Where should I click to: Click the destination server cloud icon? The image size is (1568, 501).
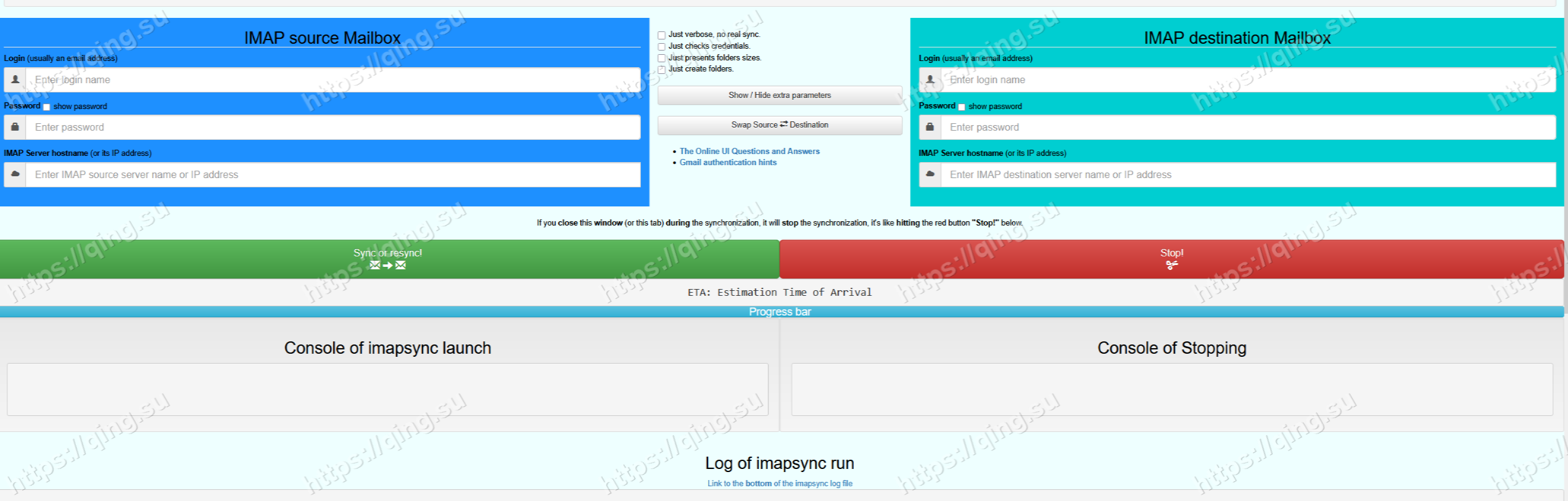click(x=930, y=174)
